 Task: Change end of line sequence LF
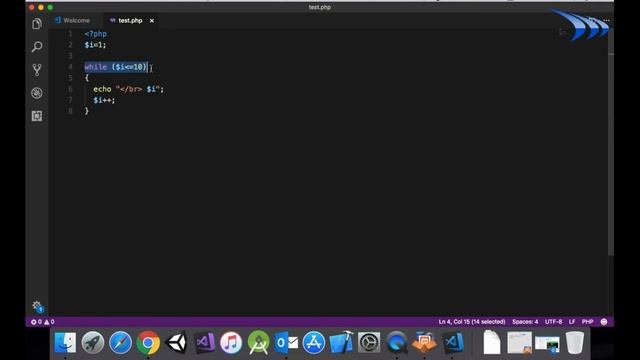coord(572,322)
